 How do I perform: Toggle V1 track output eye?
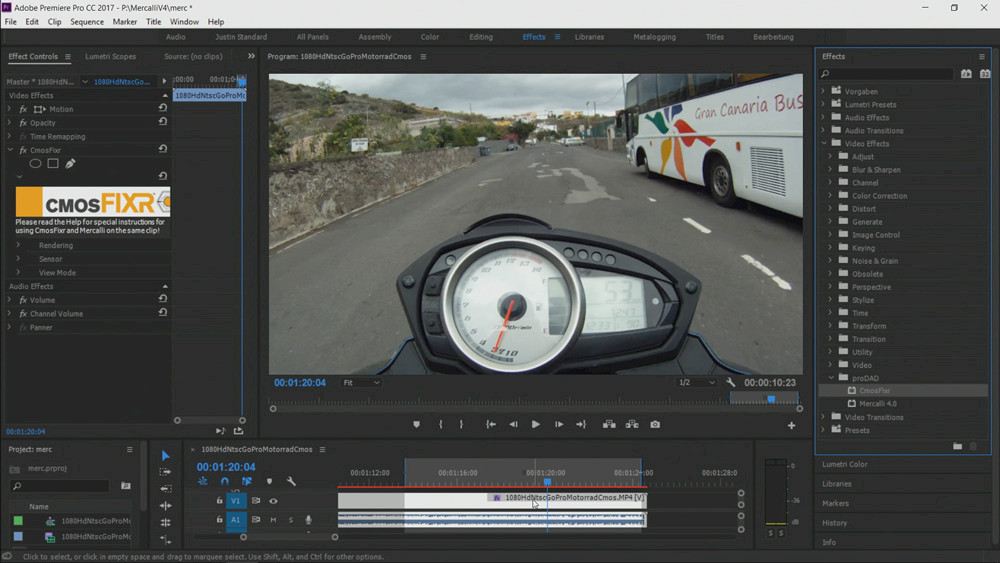273,501
